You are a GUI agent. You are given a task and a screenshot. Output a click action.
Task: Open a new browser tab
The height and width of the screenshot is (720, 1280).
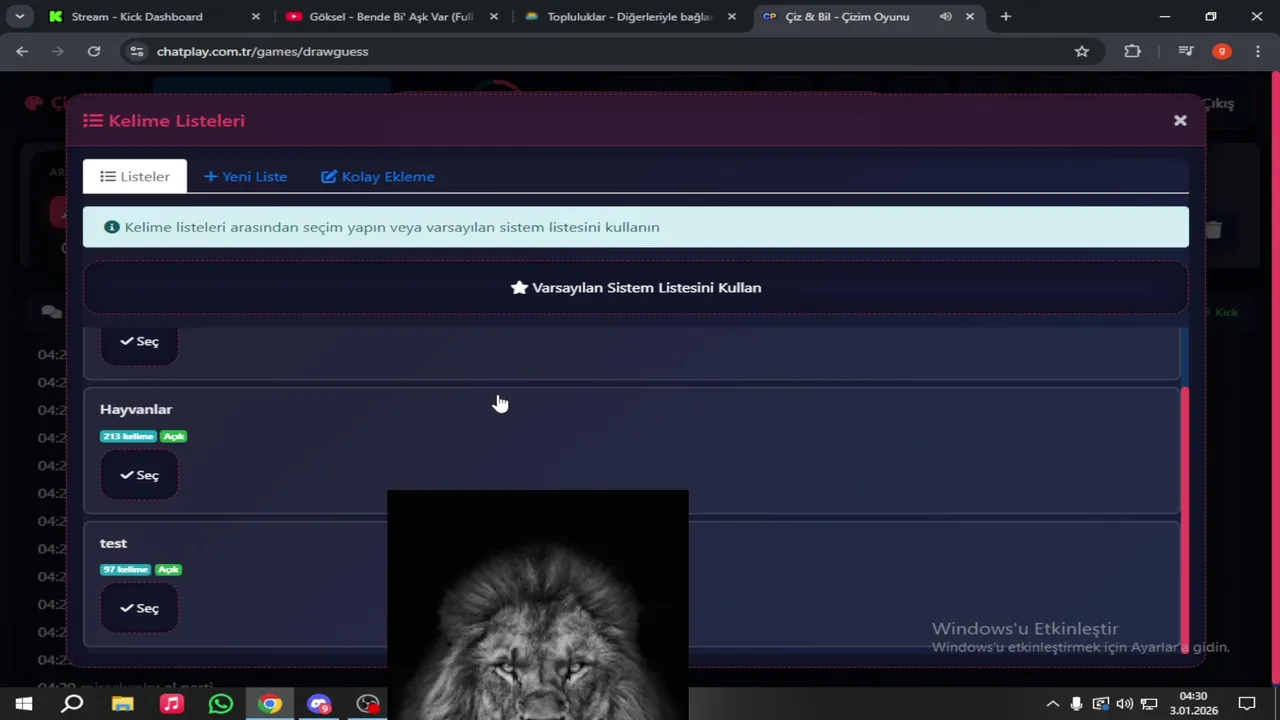(1006, 16)
